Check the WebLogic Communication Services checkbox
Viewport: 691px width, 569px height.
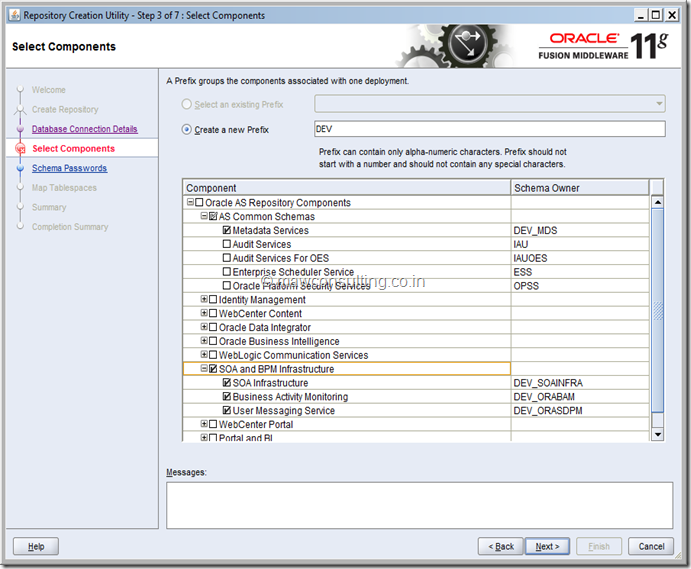click(x=213, y=355)
